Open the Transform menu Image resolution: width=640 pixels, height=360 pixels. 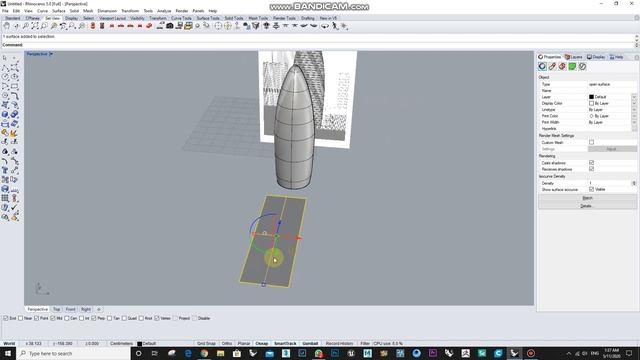(x=130, y=11)
